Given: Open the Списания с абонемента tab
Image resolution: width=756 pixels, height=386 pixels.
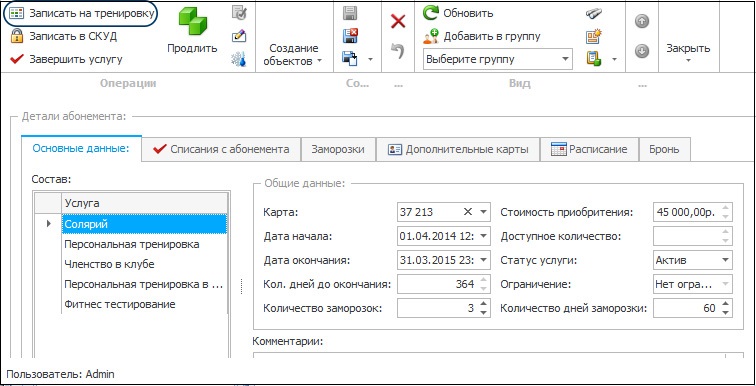Looking at the screenshot, I should tap(221, 149).
